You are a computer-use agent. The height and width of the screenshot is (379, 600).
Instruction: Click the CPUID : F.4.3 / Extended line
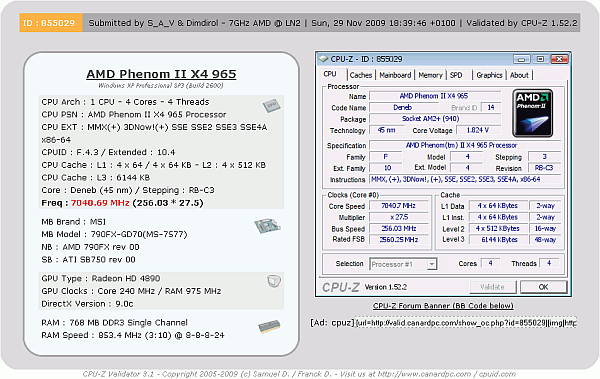point(108,152)
